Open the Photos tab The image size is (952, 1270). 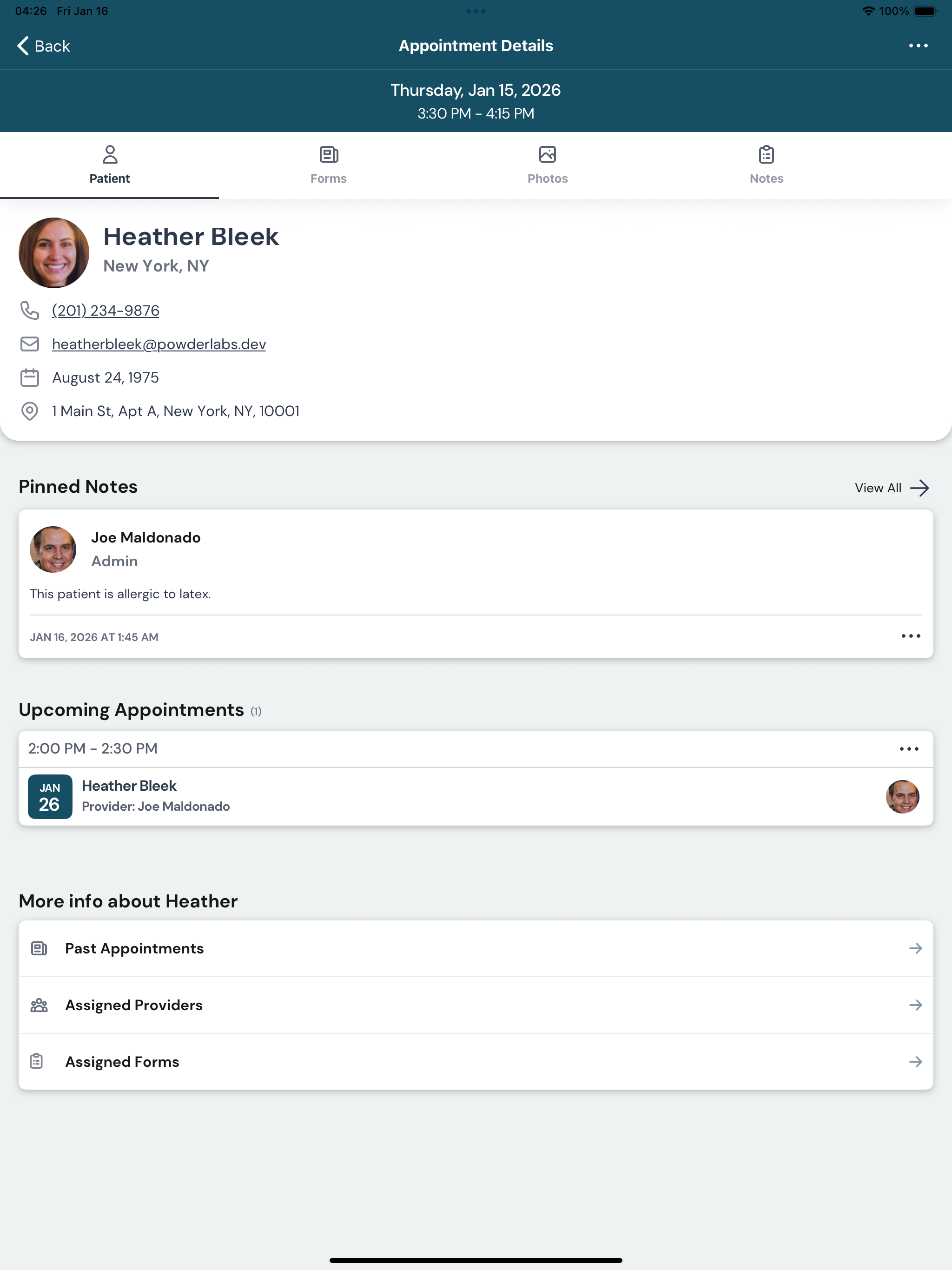click(547, 165)
